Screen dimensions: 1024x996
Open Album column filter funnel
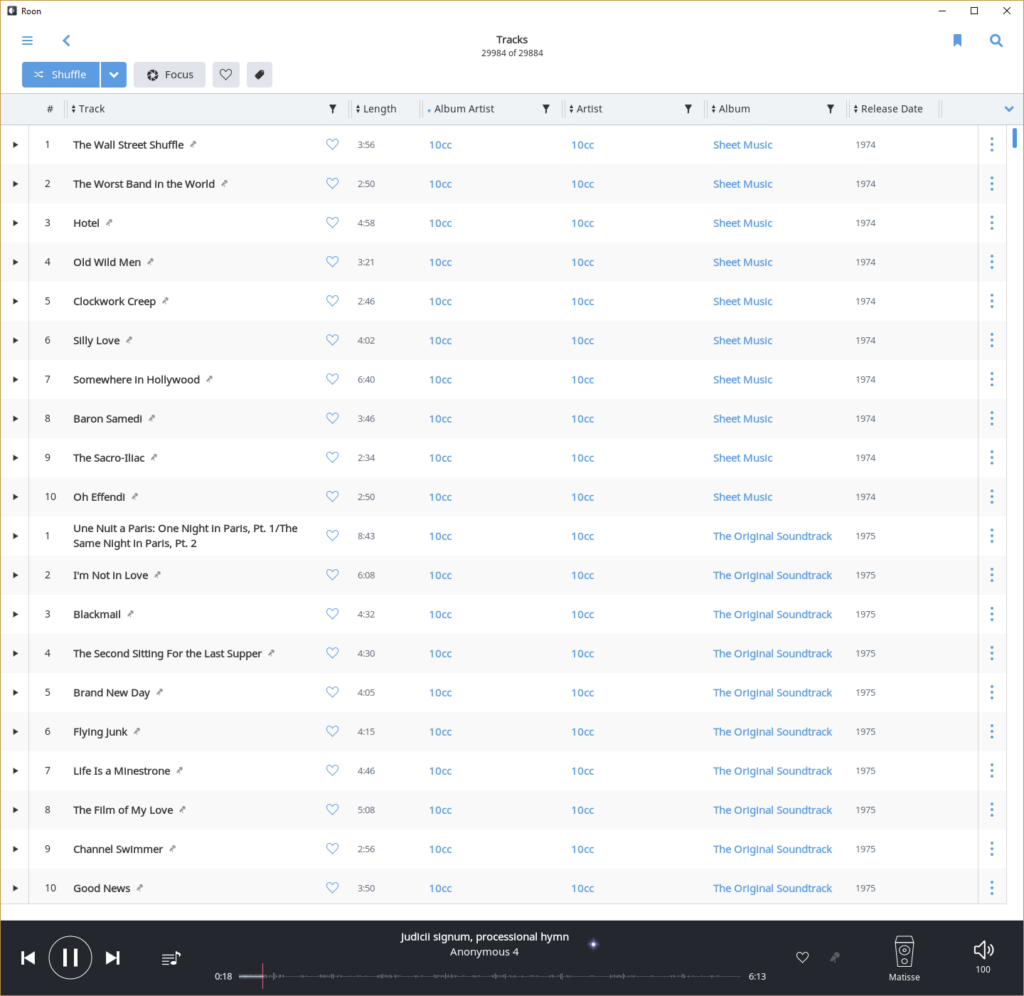coord(831,109)
